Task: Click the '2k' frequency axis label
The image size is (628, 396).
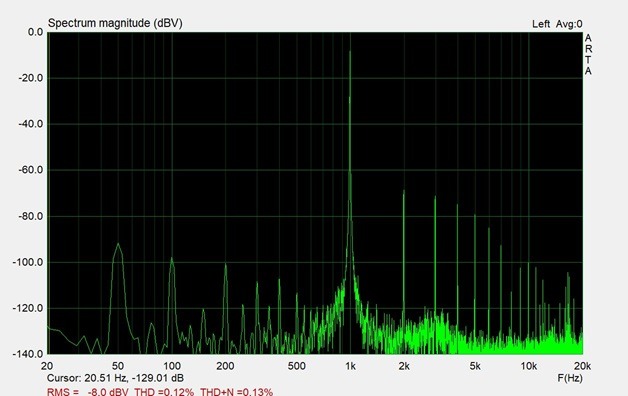Action: [x=404, y=366]
